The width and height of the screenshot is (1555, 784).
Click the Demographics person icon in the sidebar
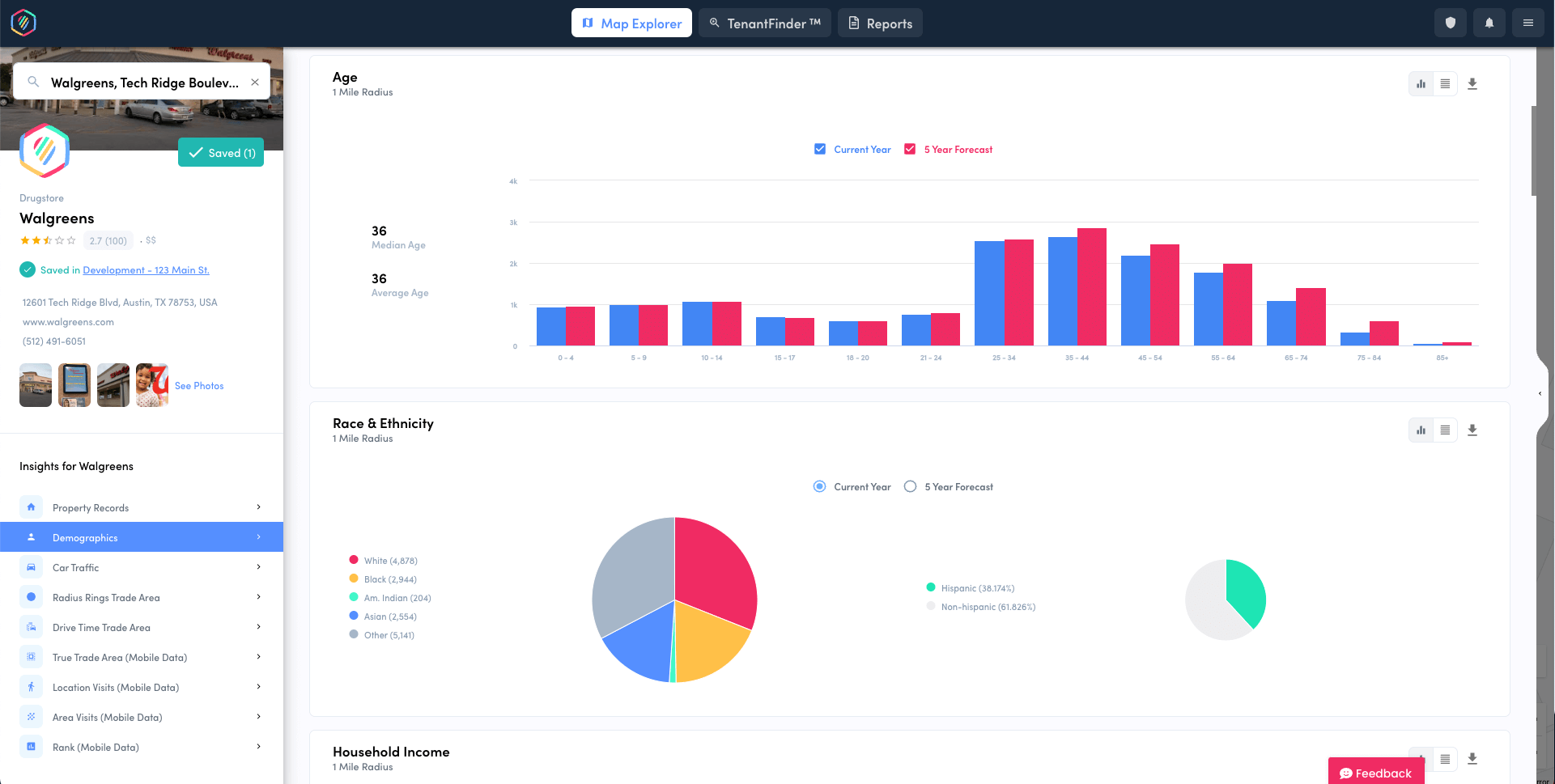click(31, 536)
